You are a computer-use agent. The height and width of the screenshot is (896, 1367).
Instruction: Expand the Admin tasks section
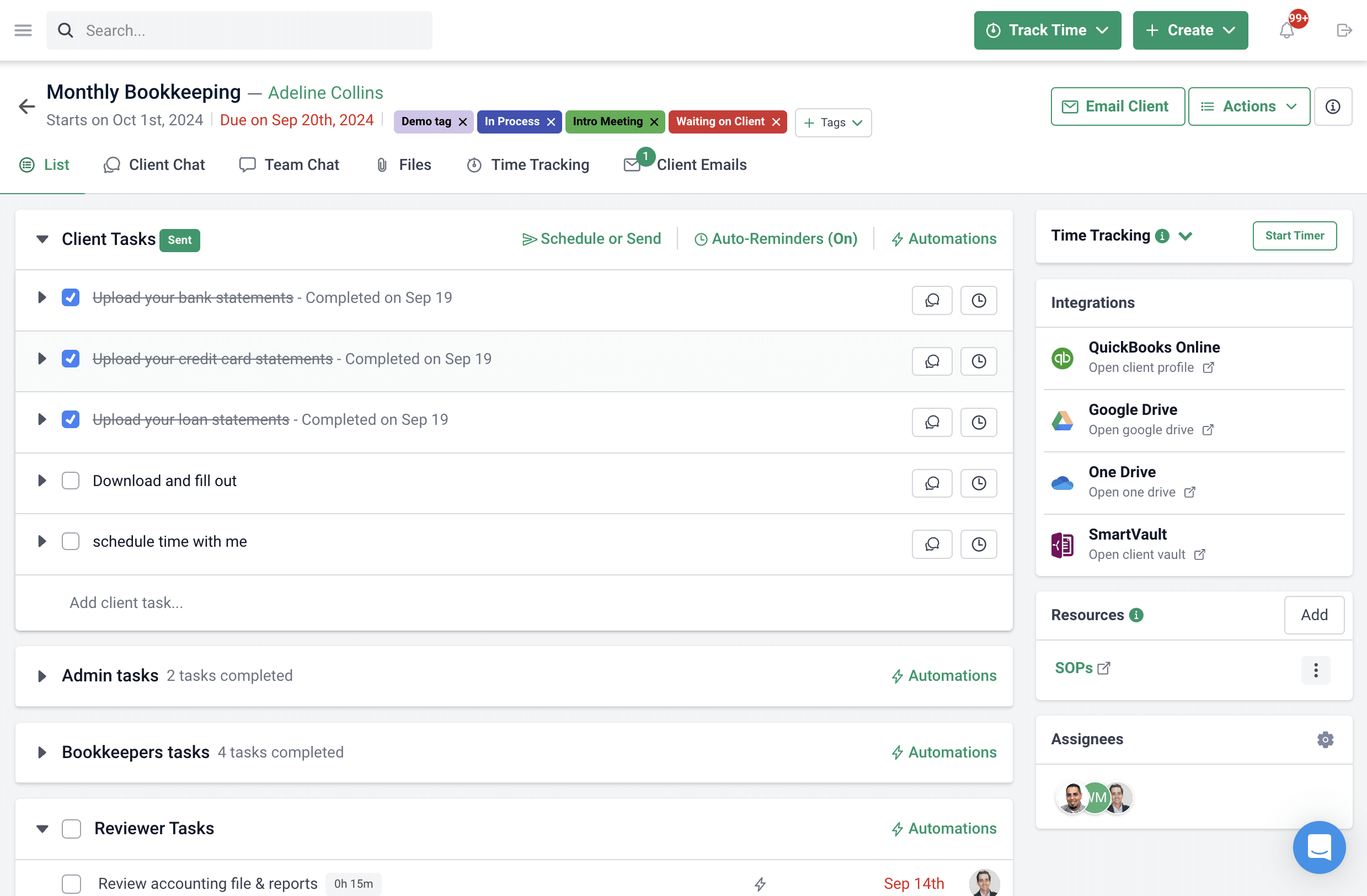tap(42, 676)
